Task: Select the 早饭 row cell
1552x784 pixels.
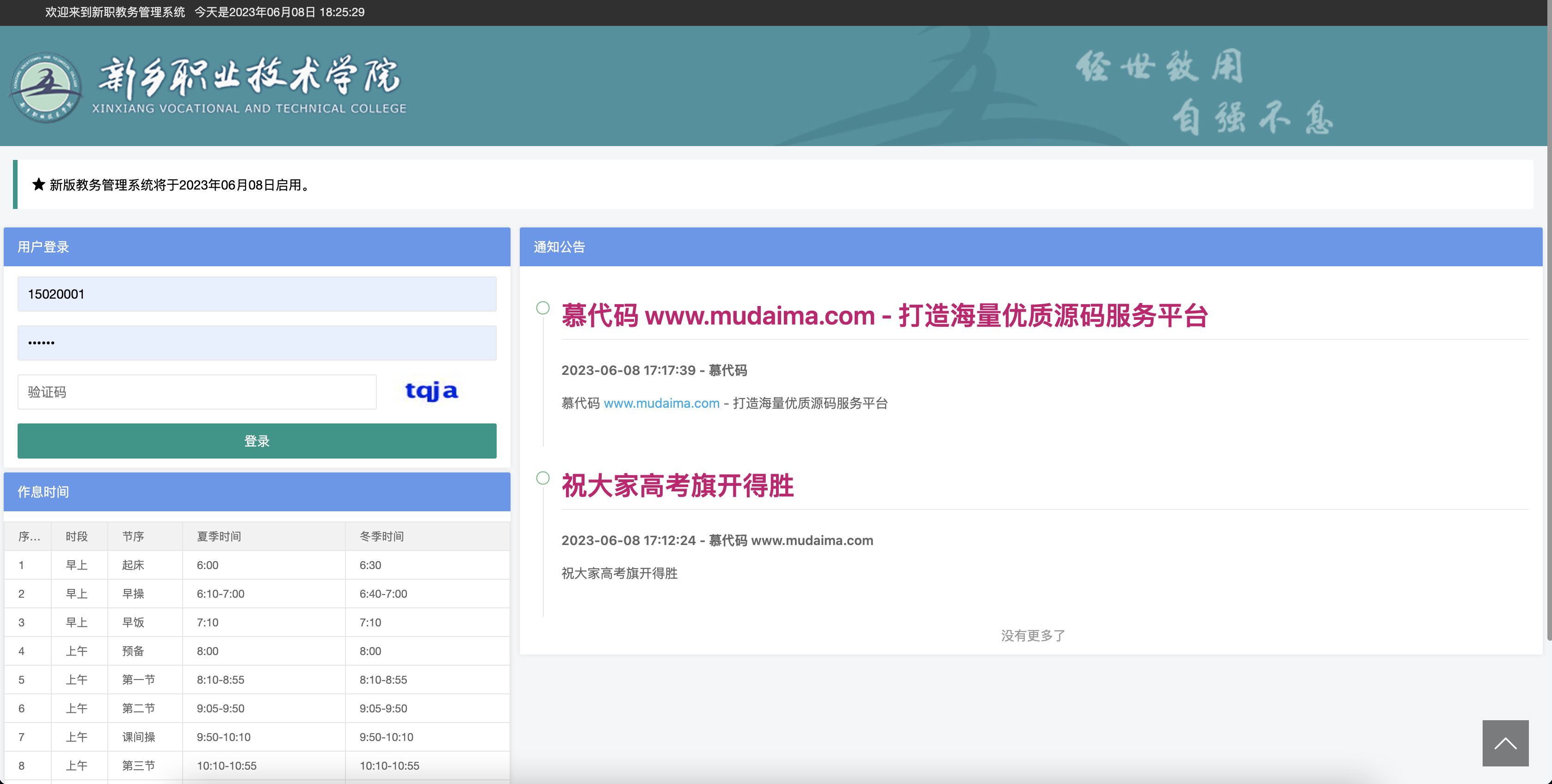Action: (x=145, y=622)
